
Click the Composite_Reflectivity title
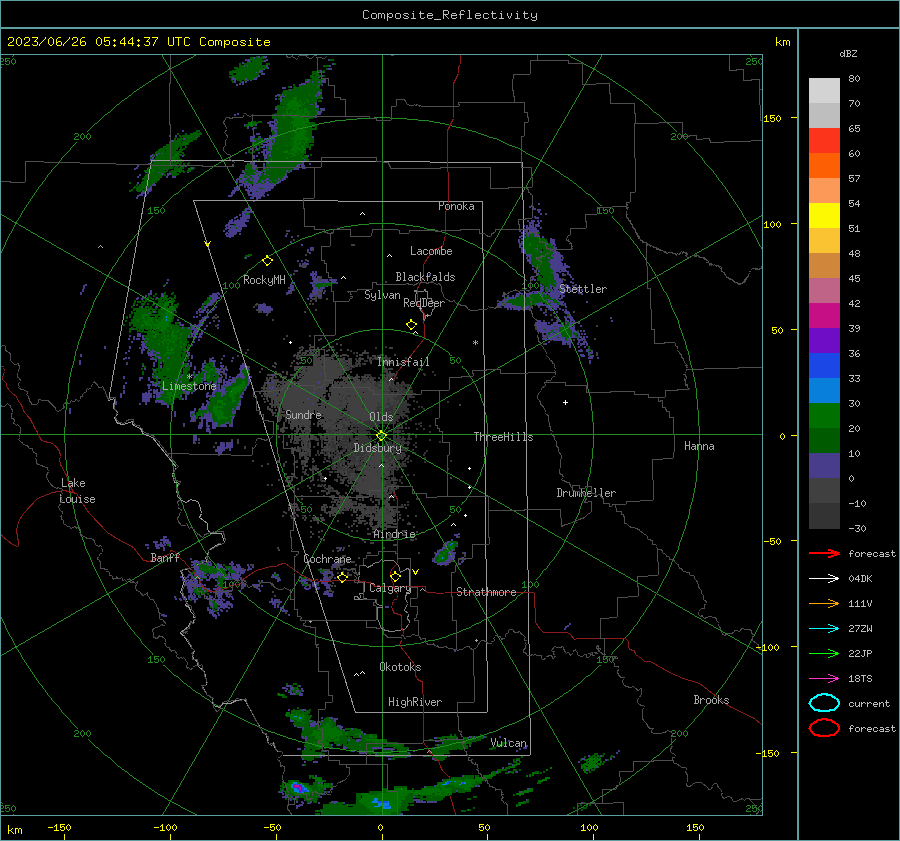coord(449,15)
